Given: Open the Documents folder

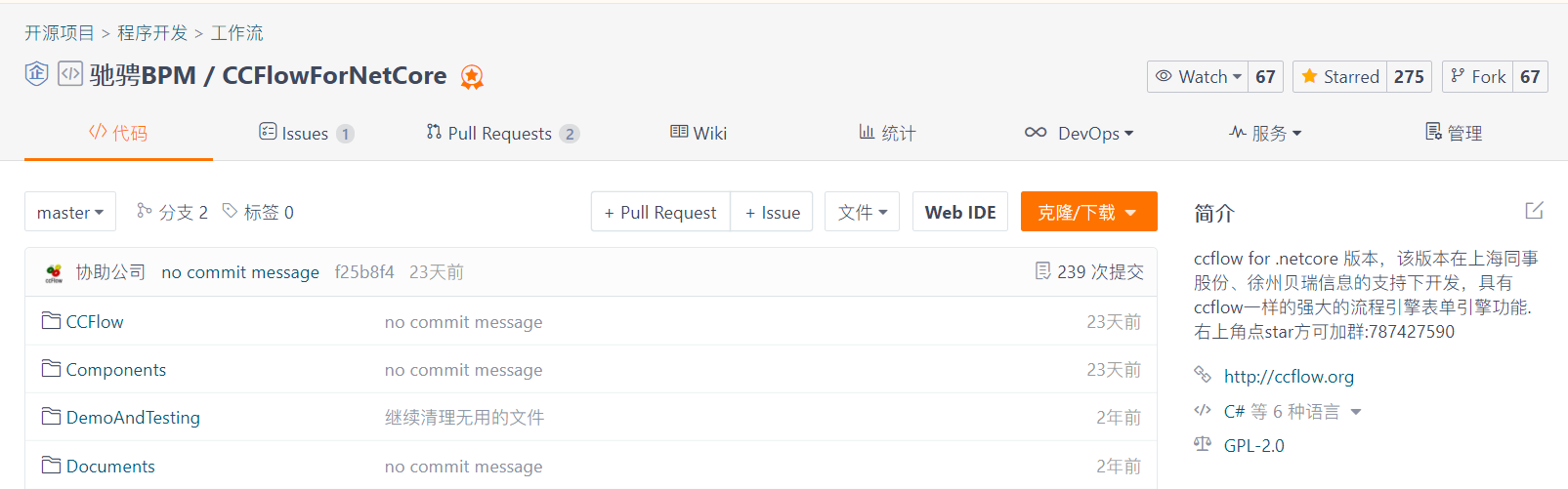Looking at the screenshot, I should click(x=110, y=466).
